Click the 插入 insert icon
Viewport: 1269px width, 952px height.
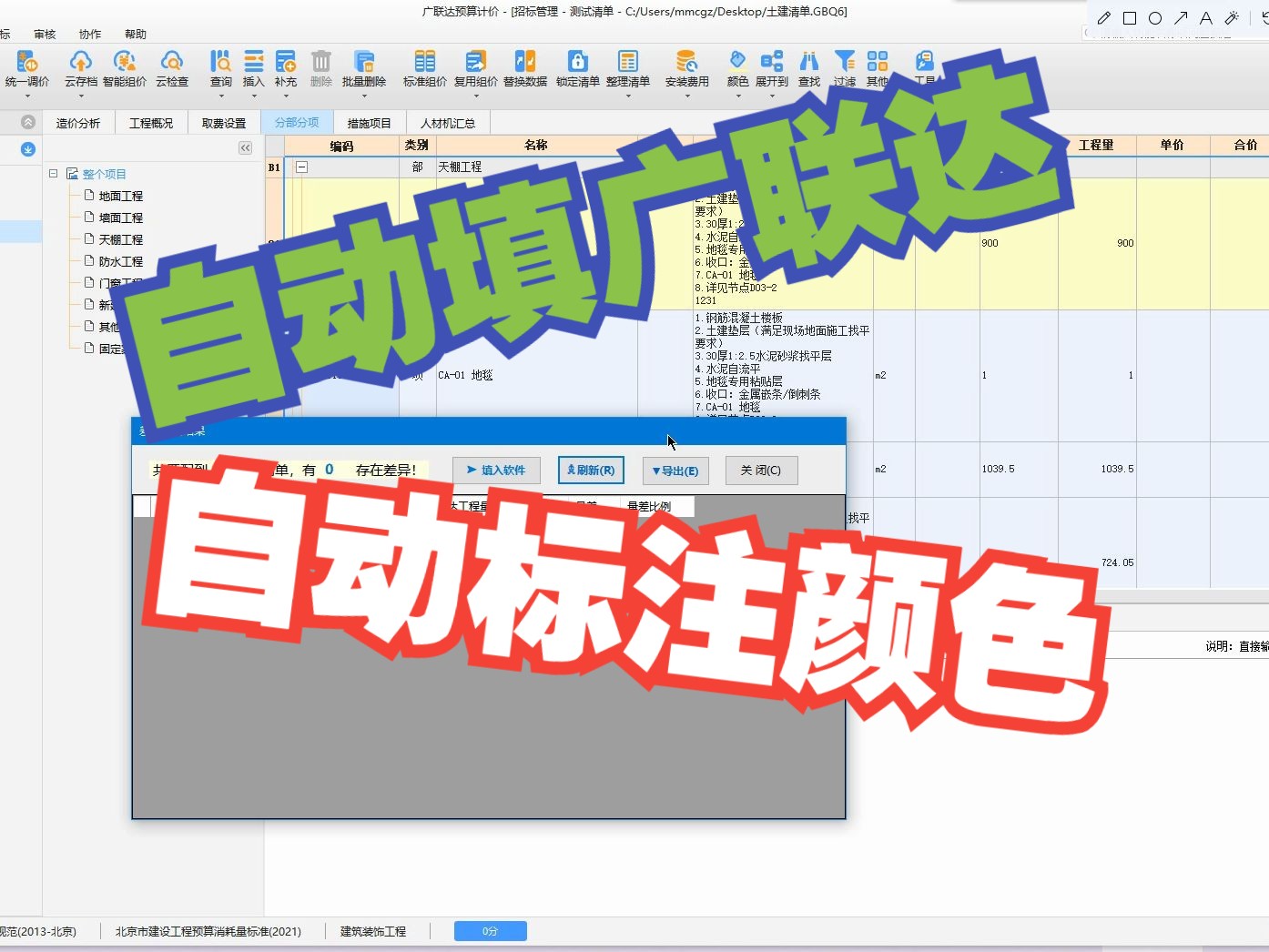[x=253, y=62]
